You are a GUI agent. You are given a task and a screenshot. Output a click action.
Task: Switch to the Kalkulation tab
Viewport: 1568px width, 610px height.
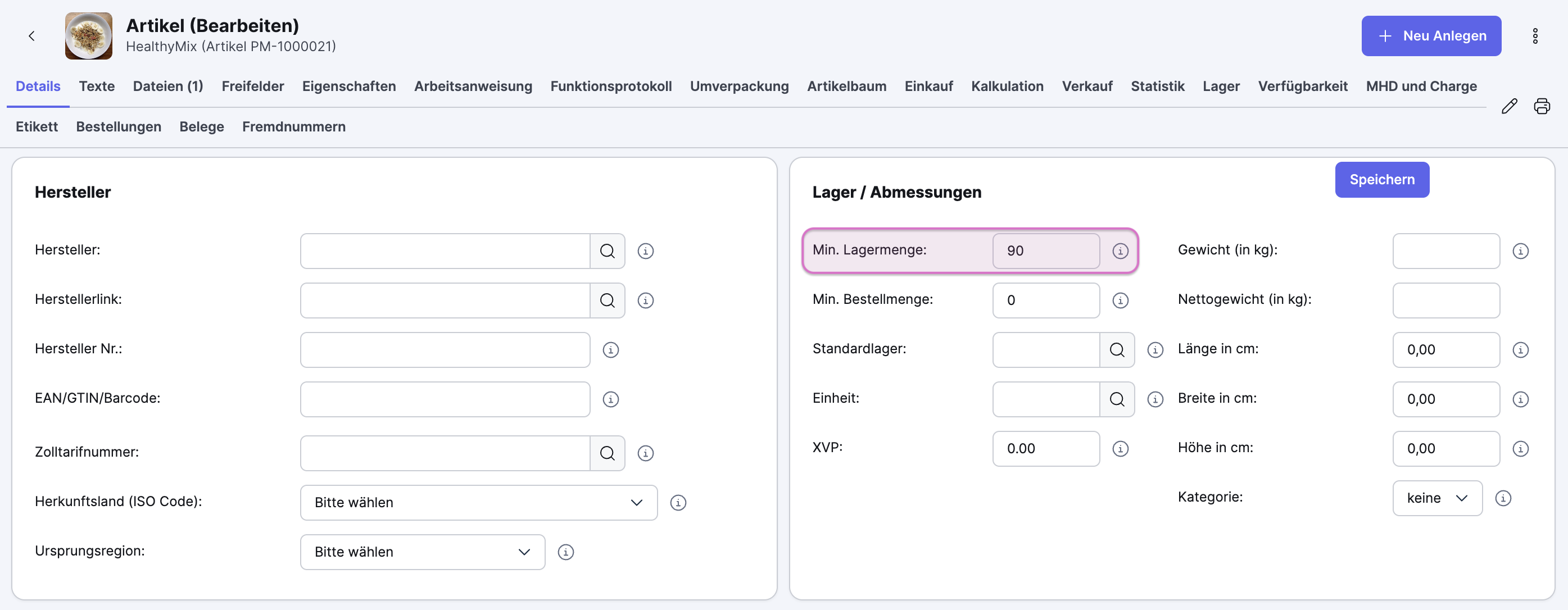(1007, 87)
